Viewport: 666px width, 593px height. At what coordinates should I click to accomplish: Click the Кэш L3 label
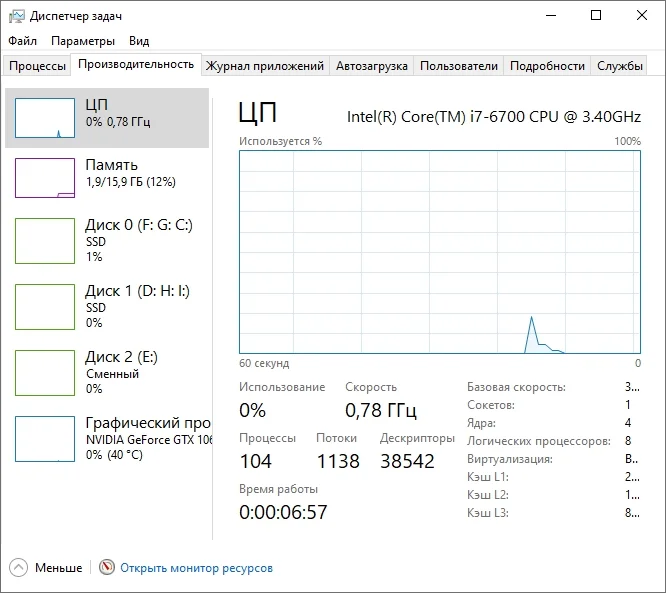[x=488, y=513]
